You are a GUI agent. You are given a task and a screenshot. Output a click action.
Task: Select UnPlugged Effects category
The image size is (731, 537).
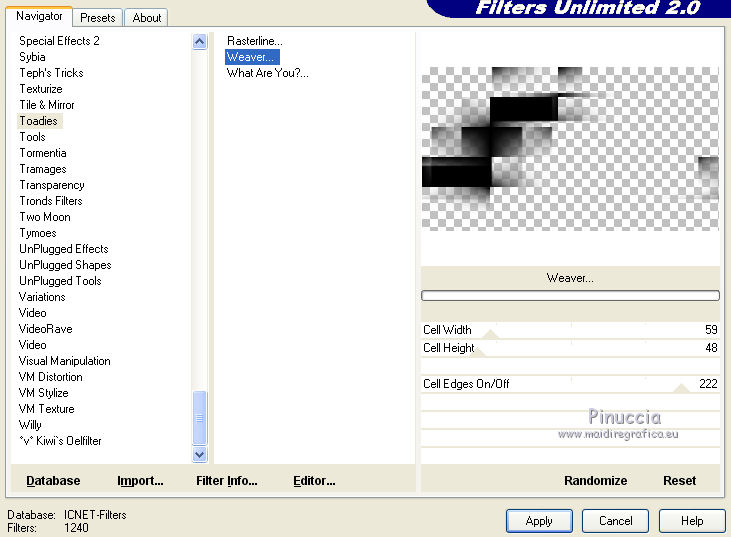[x=63, y=249]
